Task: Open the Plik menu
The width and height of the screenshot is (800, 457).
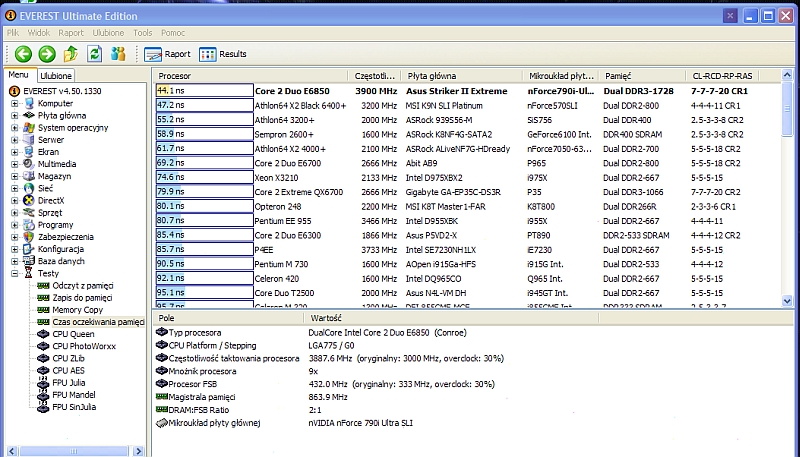Action: (13, 33)
